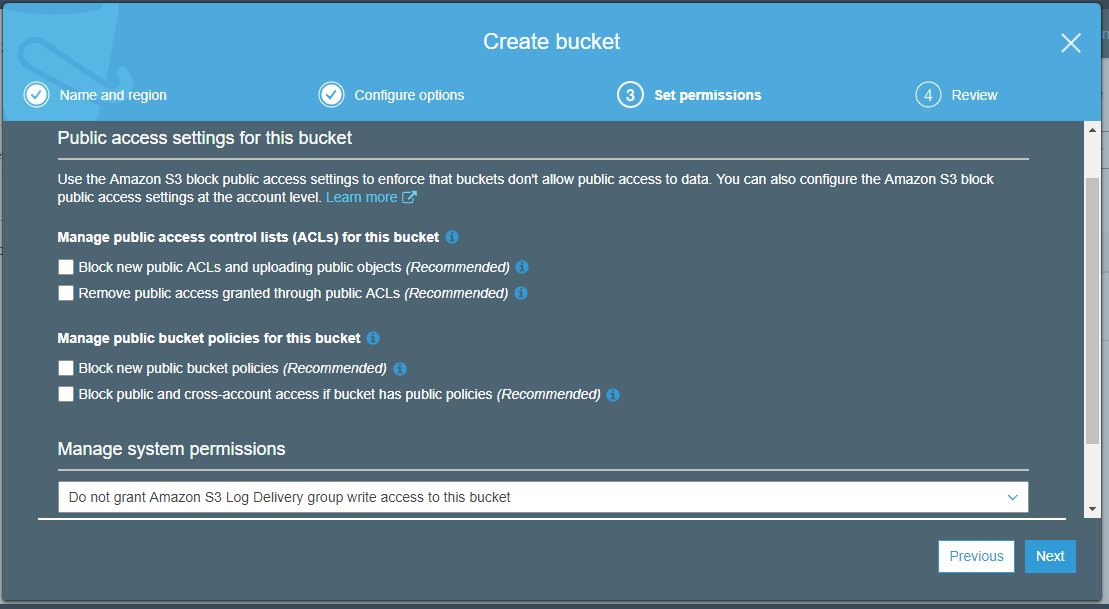Go to the Name and region step
The image size is (1109, 609).
(113, 95)
